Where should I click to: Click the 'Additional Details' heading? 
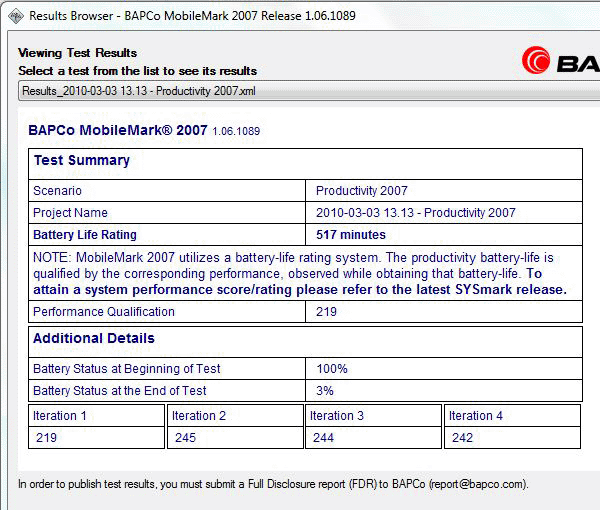tap(94, 338)
